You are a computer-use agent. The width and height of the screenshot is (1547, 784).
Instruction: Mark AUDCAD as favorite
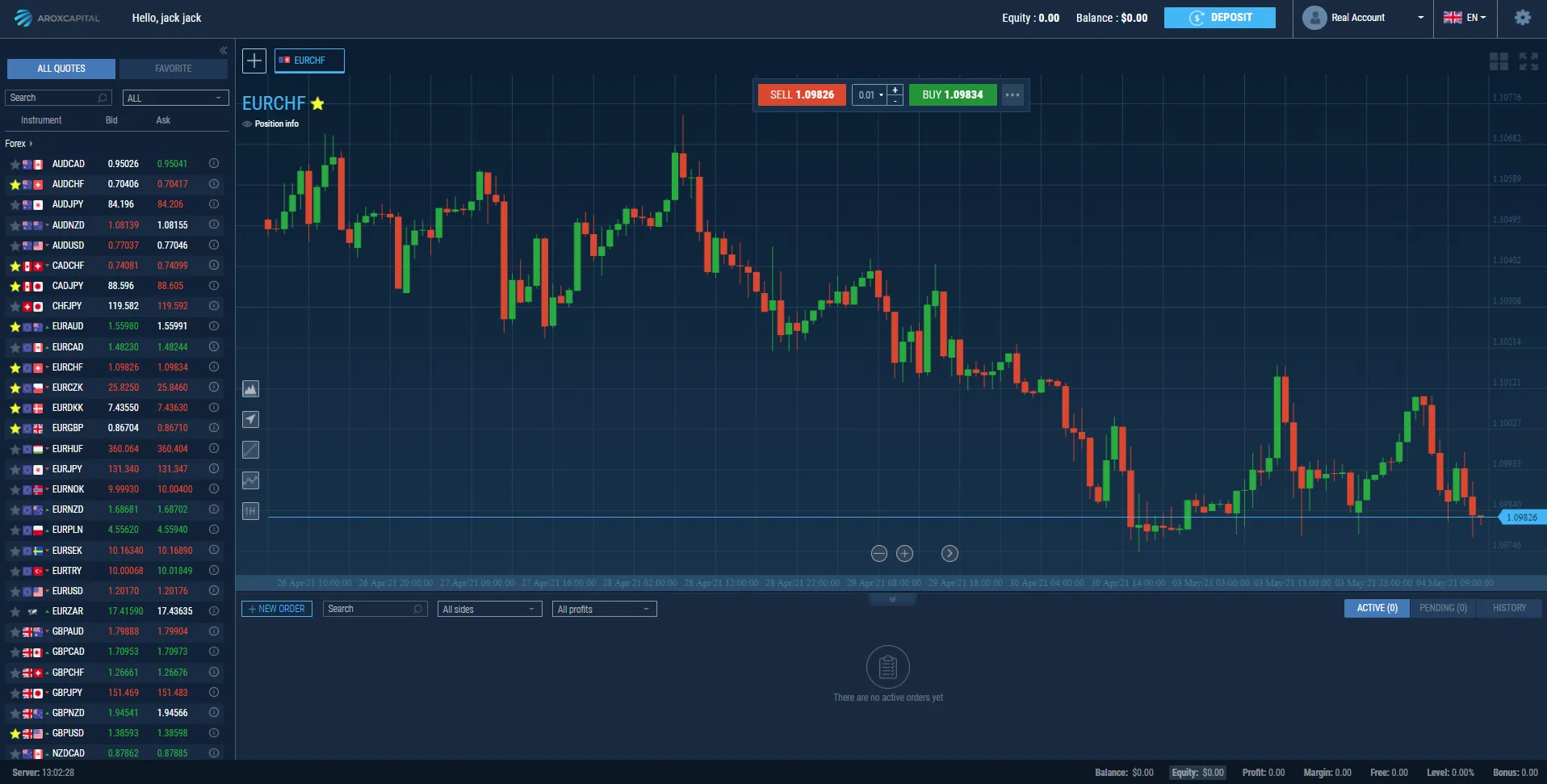click(x=15, y=164)
